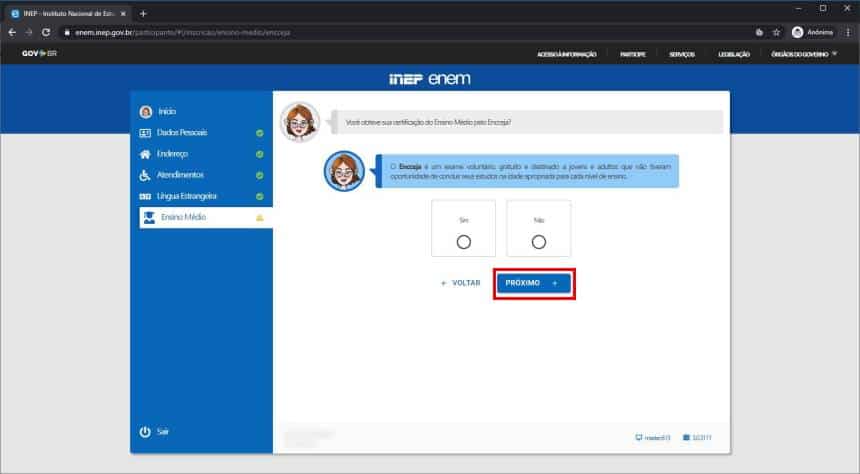Click green check next to Endereço
Screen dimensions: 860x474
[x=259, y=155]
